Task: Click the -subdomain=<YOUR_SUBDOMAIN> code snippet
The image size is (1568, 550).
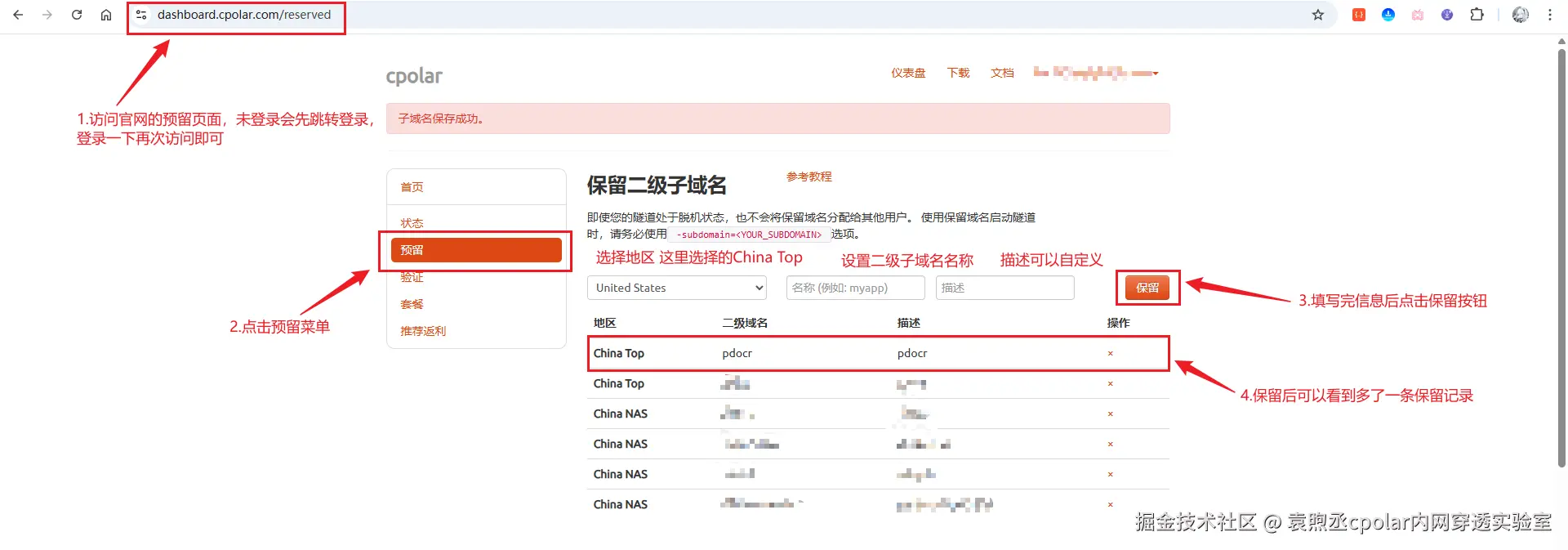Action: tap(749, 235)
